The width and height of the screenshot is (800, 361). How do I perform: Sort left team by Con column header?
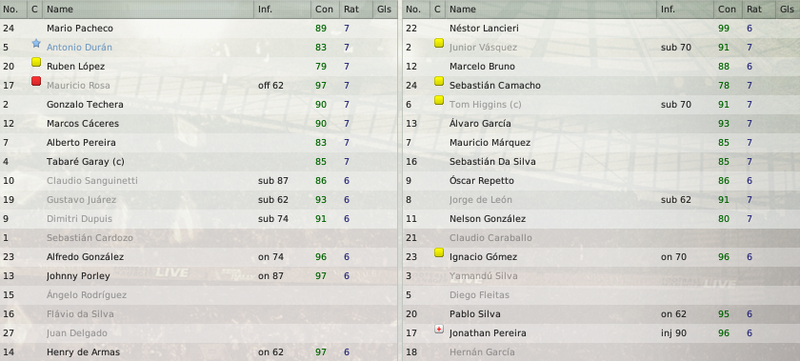324,9
